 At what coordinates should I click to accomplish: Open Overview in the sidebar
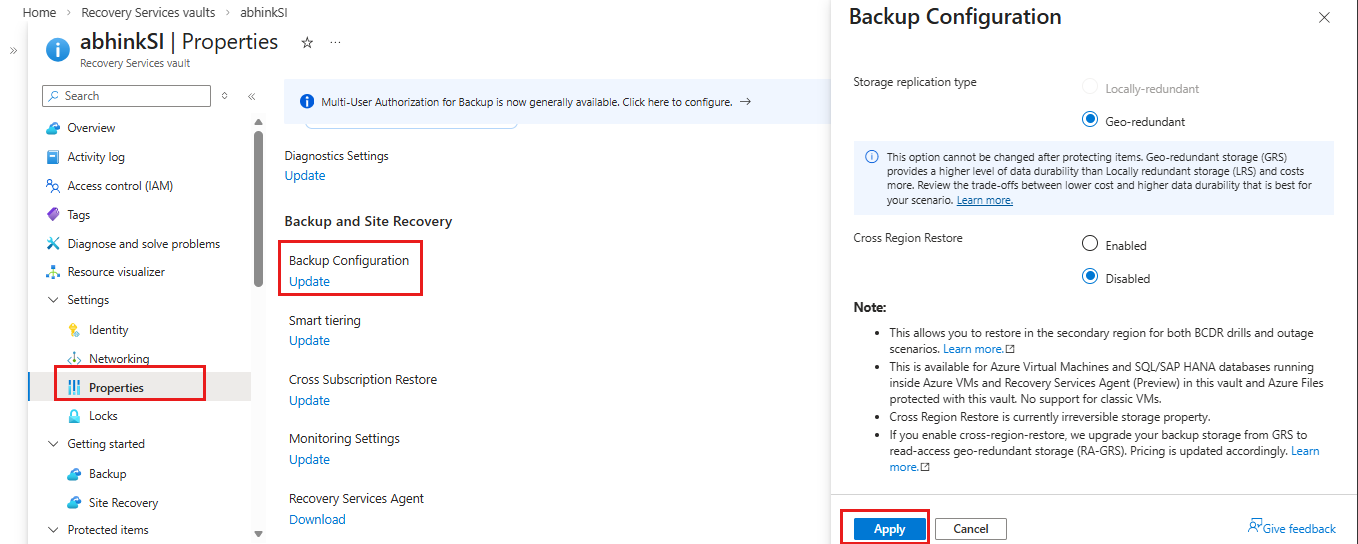click(91, 128)
